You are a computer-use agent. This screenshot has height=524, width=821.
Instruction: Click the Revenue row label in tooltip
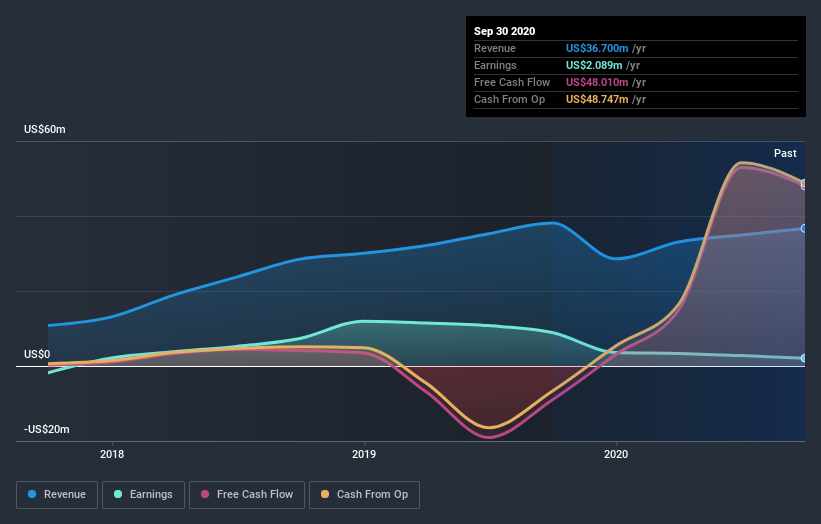[495, 48]
